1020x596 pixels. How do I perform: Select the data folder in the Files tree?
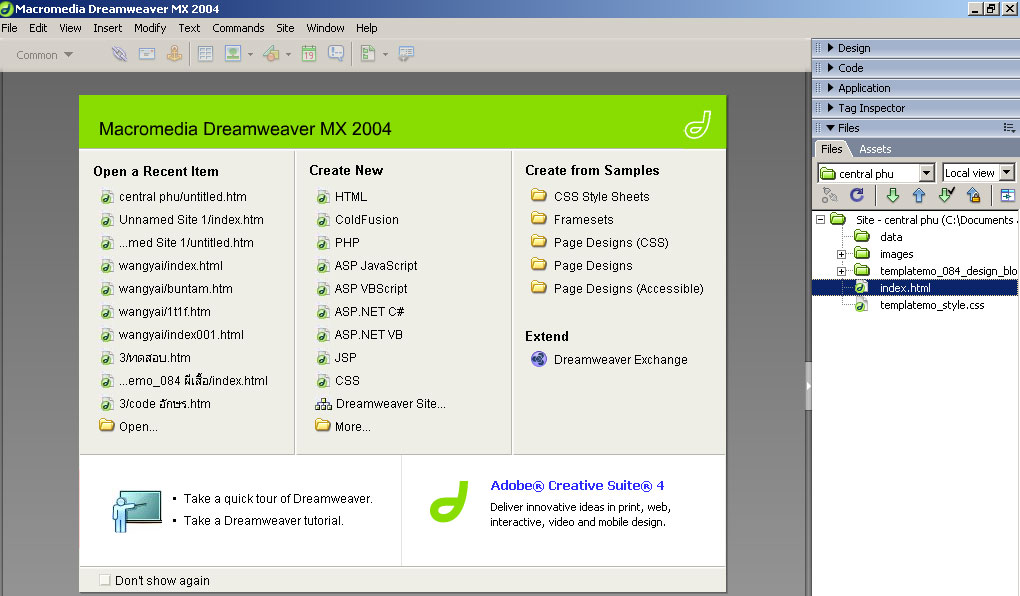tap(891, 237)
